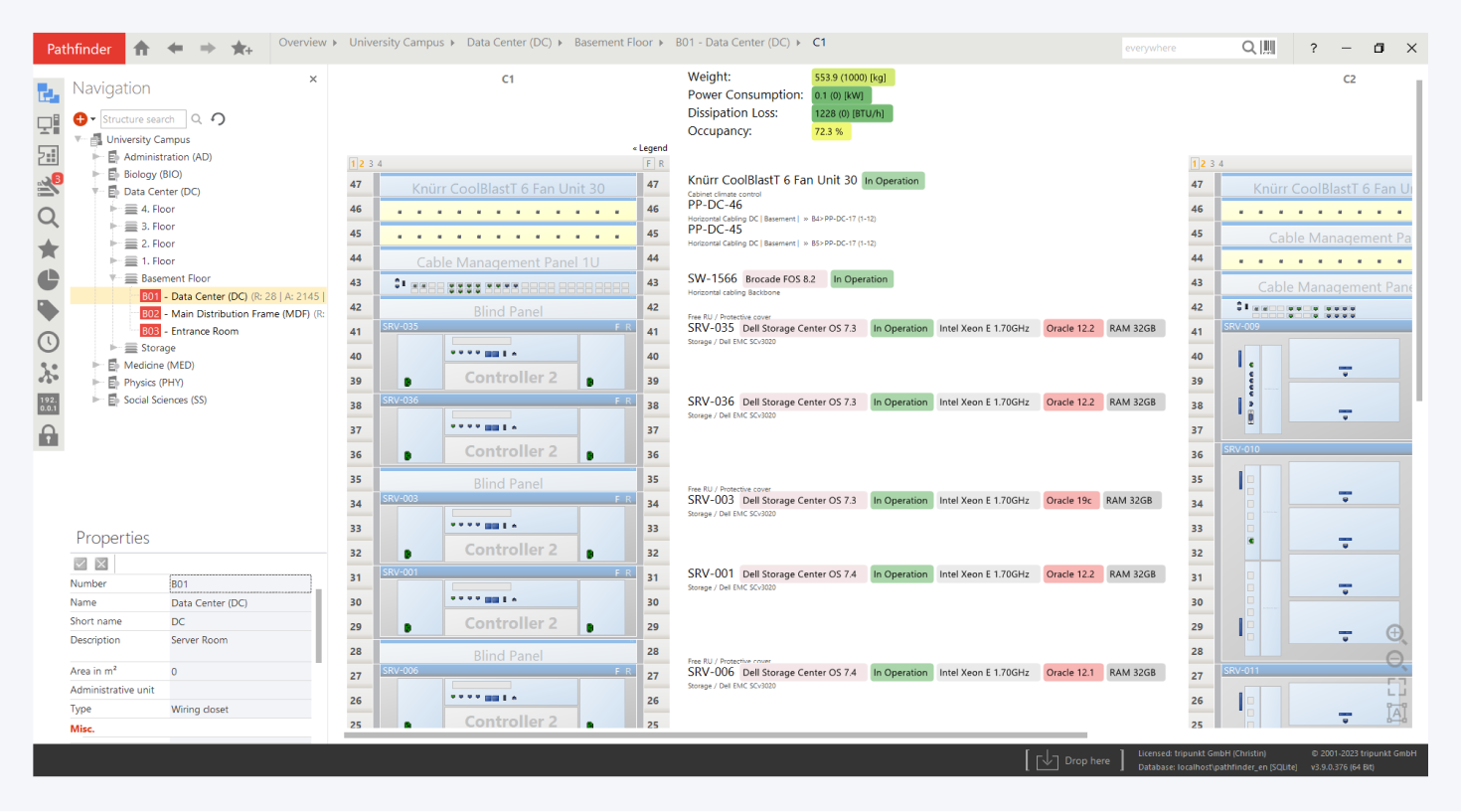Select Basement Floor in the breadcrumb

pos(612,43)
